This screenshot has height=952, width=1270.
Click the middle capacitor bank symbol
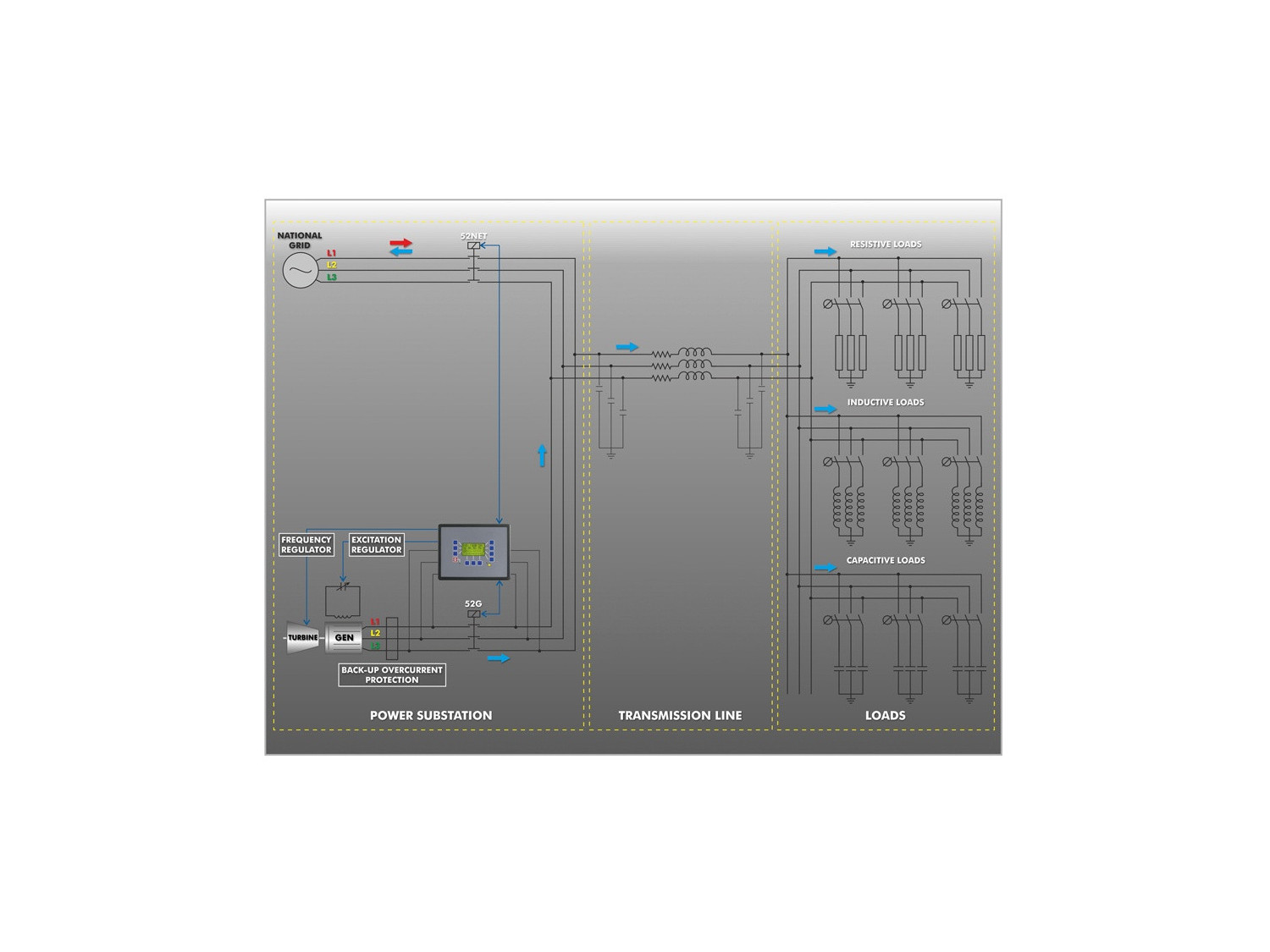pos(910,669)
